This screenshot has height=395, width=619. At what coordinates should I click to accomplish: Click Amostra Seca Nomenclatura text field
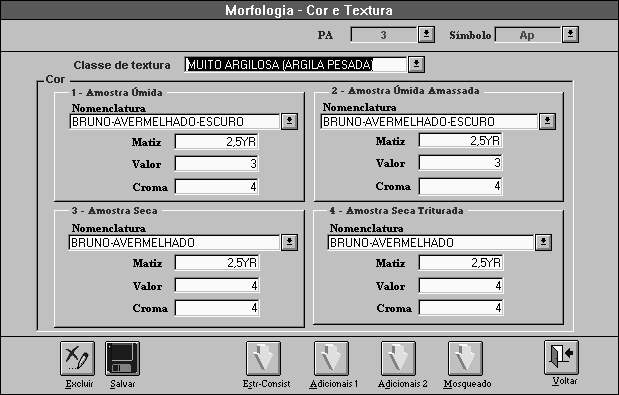coord(174,243)
